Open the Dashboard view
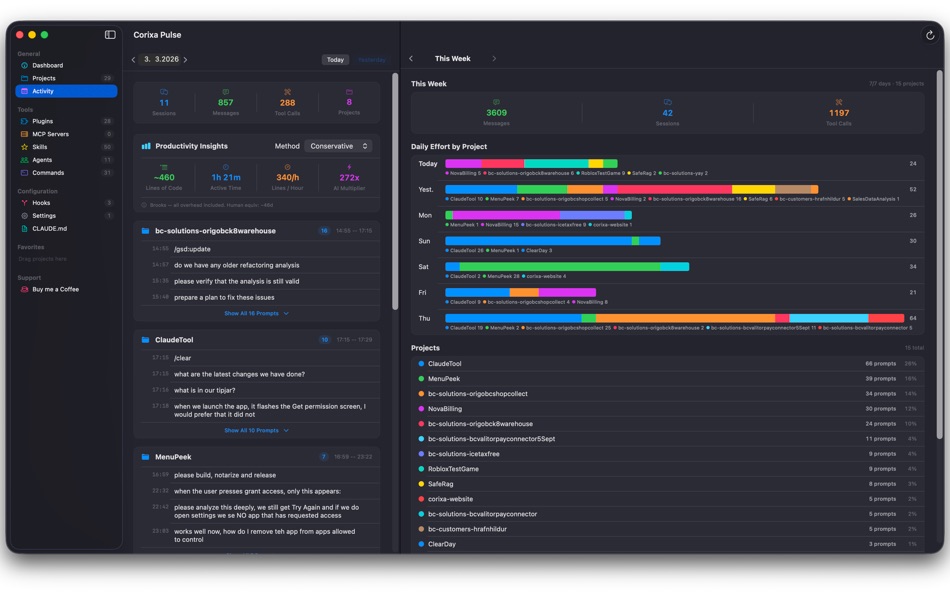 [47, 65]
